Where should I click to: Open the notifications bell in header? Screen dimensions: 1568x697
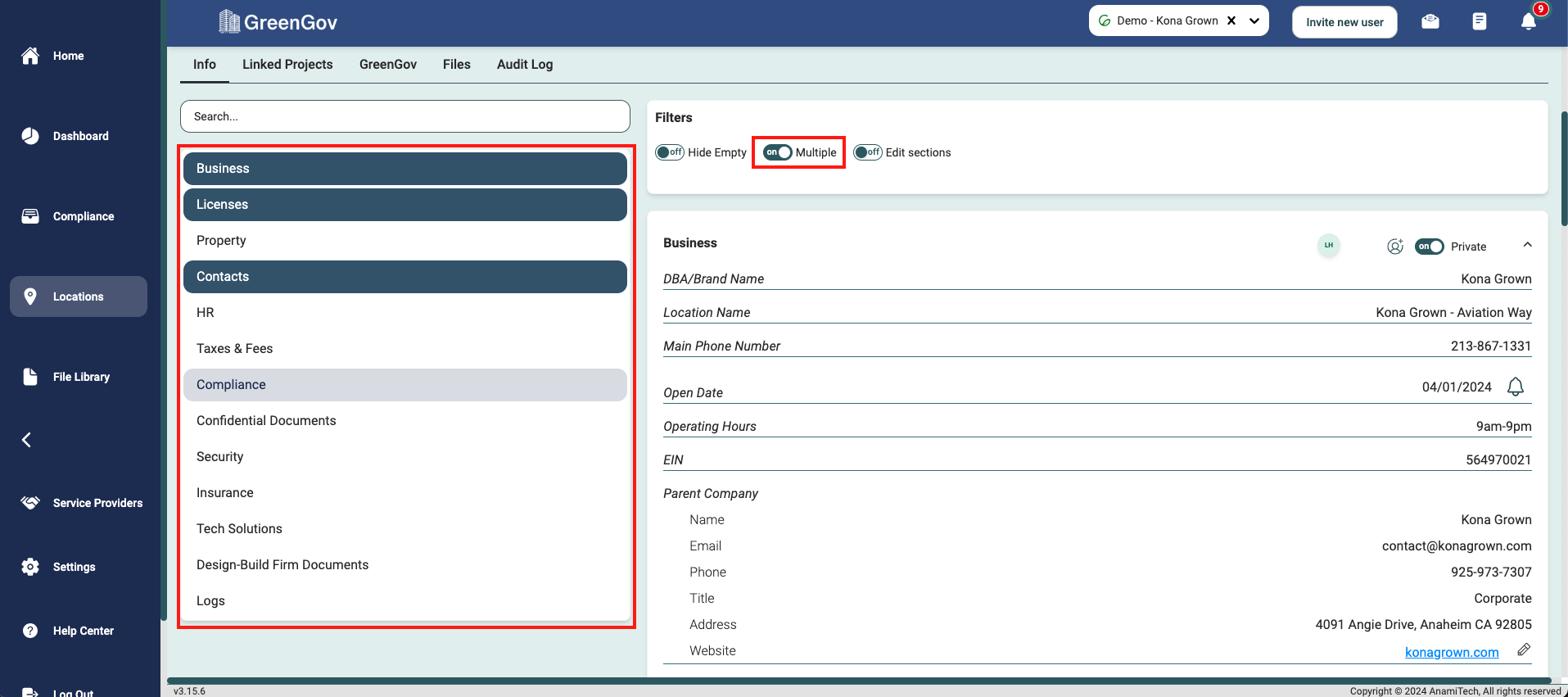click(1528, 22)
